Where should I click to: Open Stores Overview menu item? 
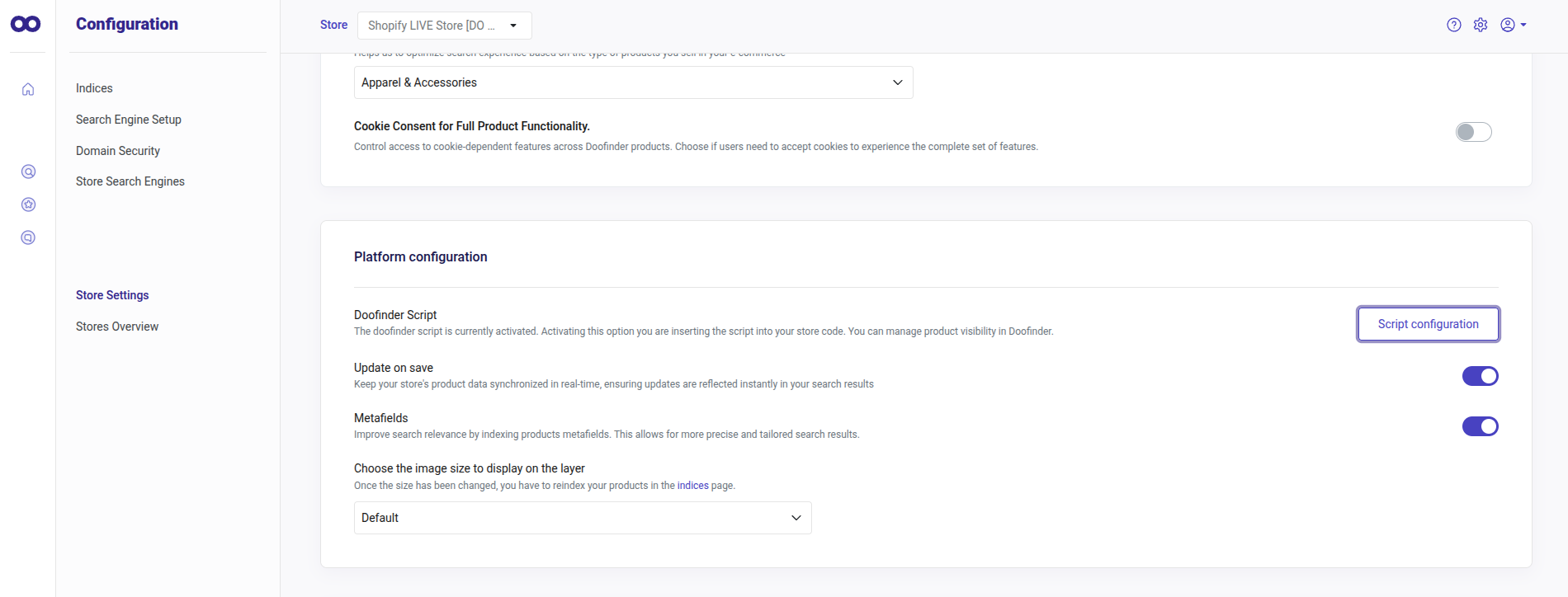[117, 327]
